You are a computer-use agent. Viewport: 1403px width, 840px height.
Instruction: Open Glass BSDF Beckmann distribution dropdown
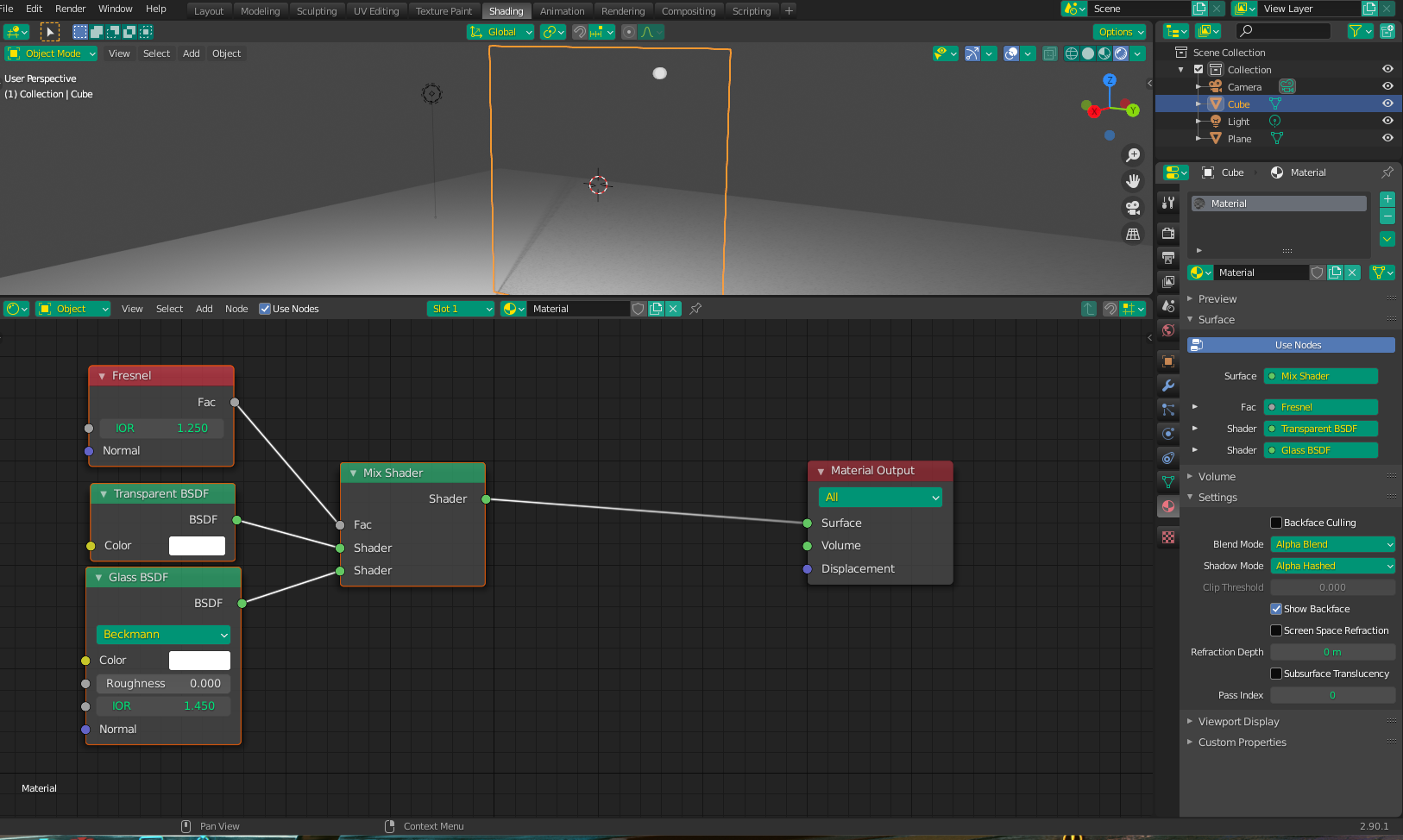tap(163, 635)
